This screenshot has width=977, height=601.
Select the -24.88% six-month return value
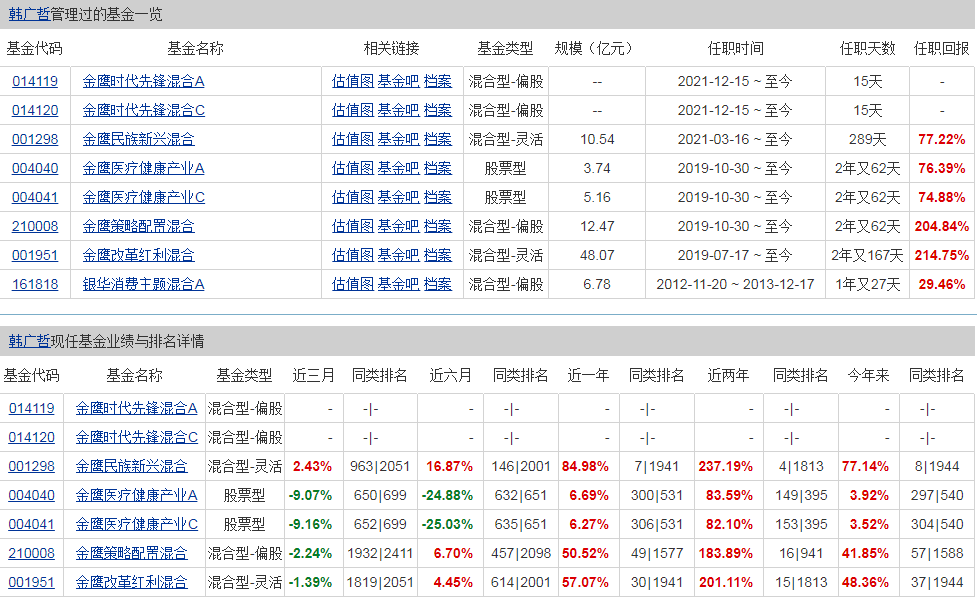click(447, 495)
